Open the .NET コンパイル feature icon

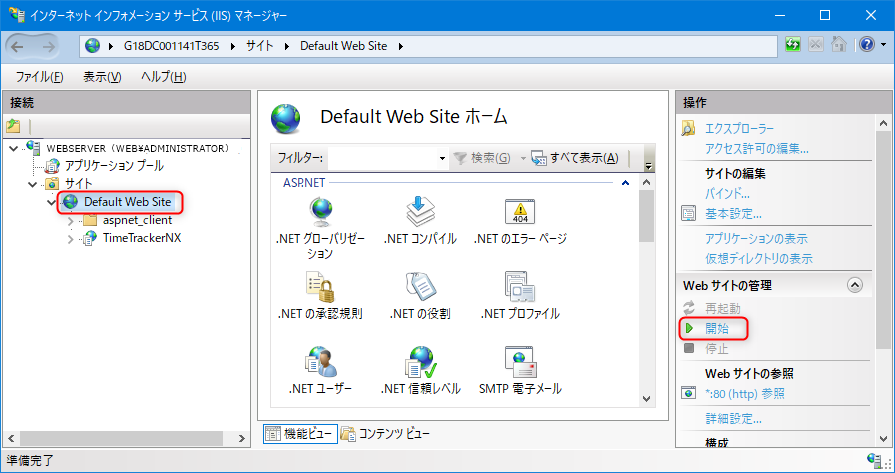[x=420, y=212]
